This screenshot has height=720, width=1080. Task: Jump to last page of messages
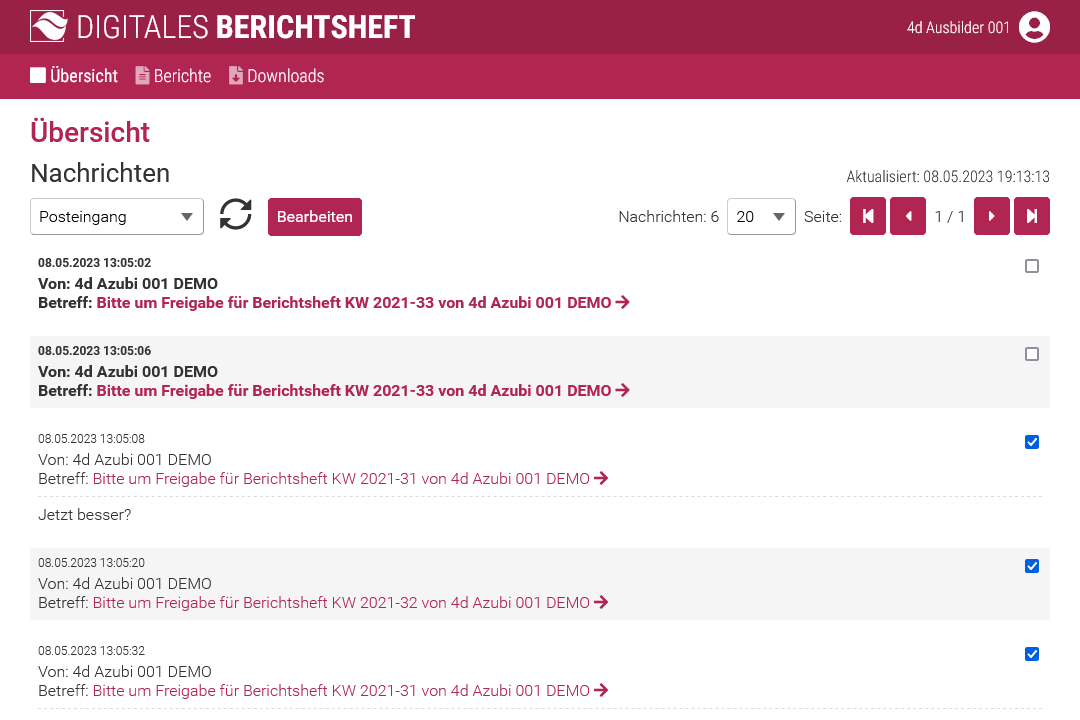point(1032,217)
